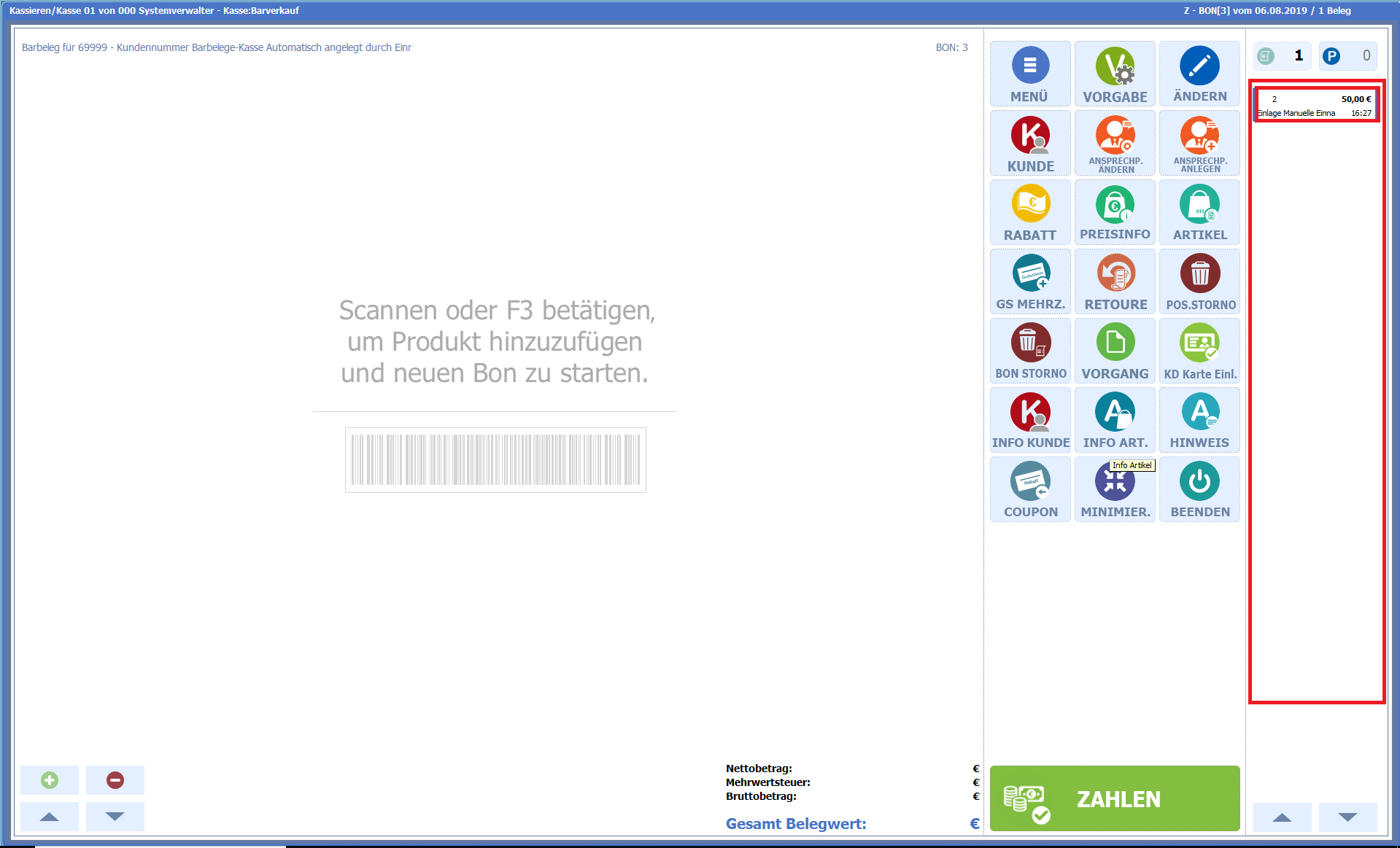Click the green plus quantity button
This screenshot has width=1400, height=848.
50,780
